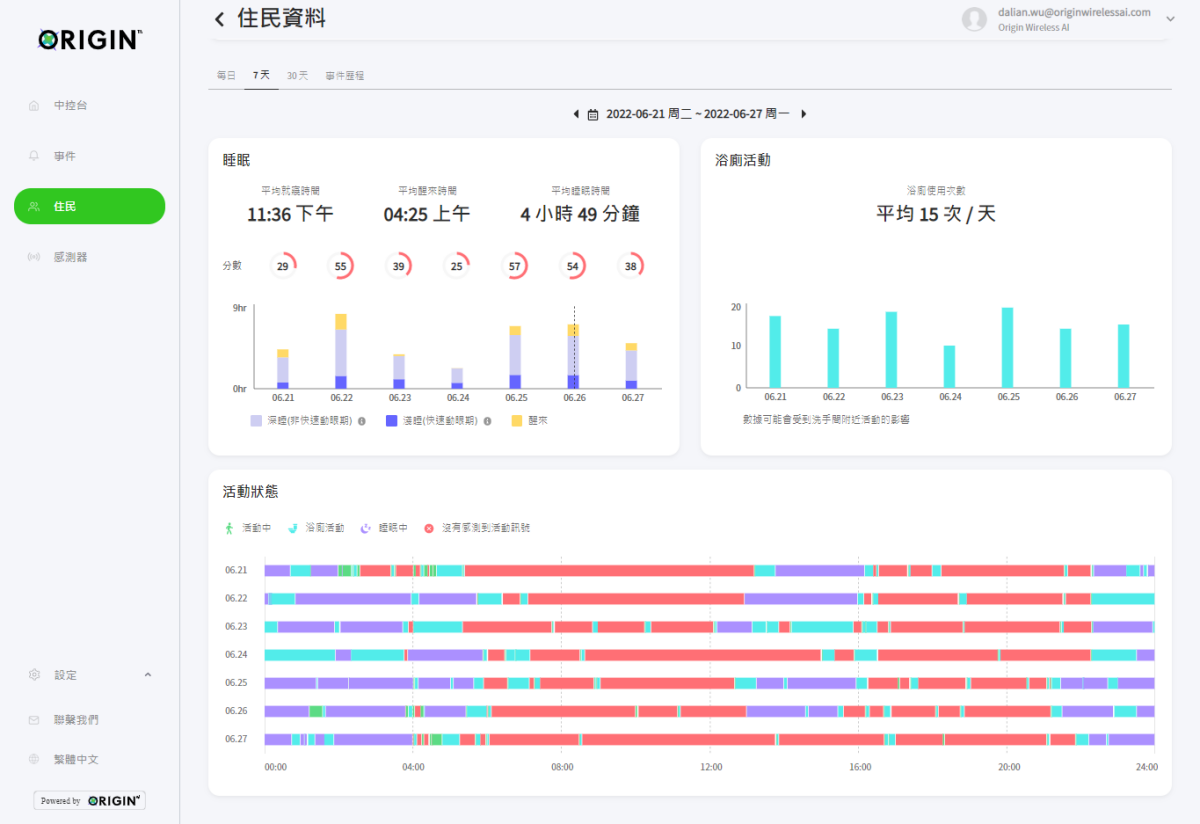The image size is (1200, 824).
Task: Collapse the 設定 settings section chevron
Action: coord(148,675)
